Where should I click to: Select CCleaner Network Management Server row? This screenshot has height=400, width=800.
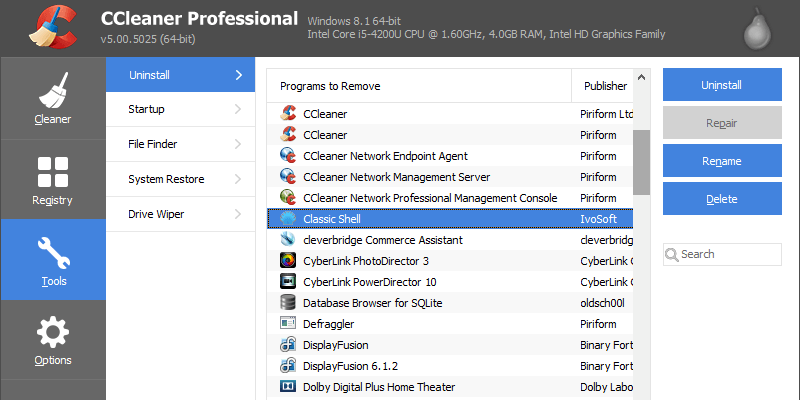[450, 177]
